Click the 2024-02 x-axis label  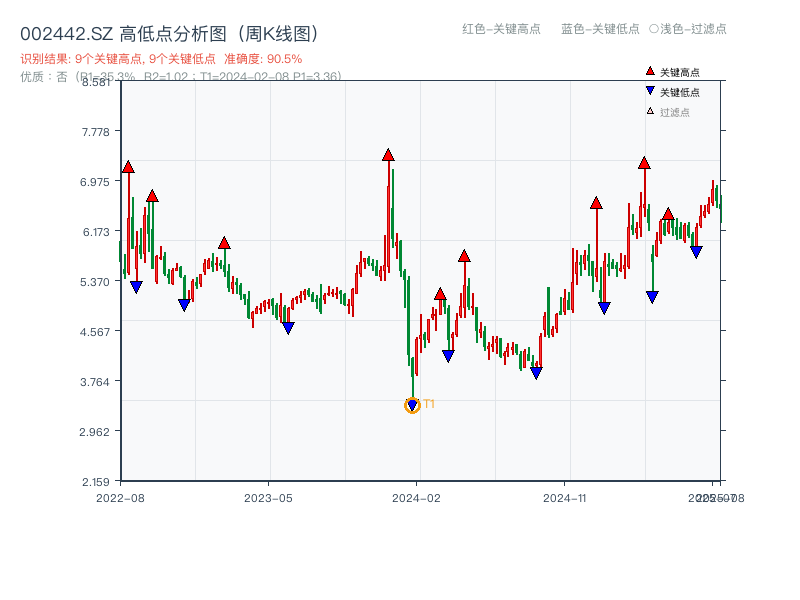pos(416,498)
